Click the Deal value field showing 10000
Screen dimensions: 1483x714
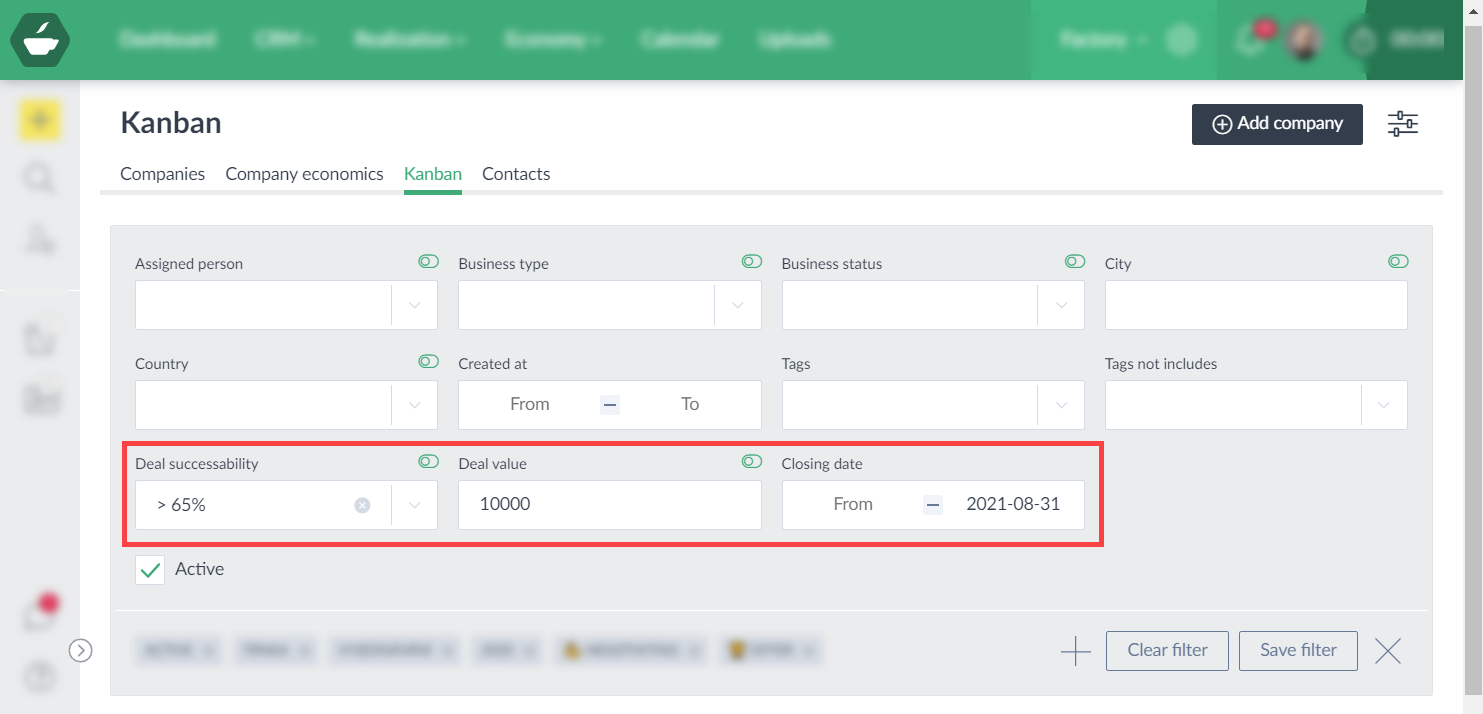(x=610, y=505)
